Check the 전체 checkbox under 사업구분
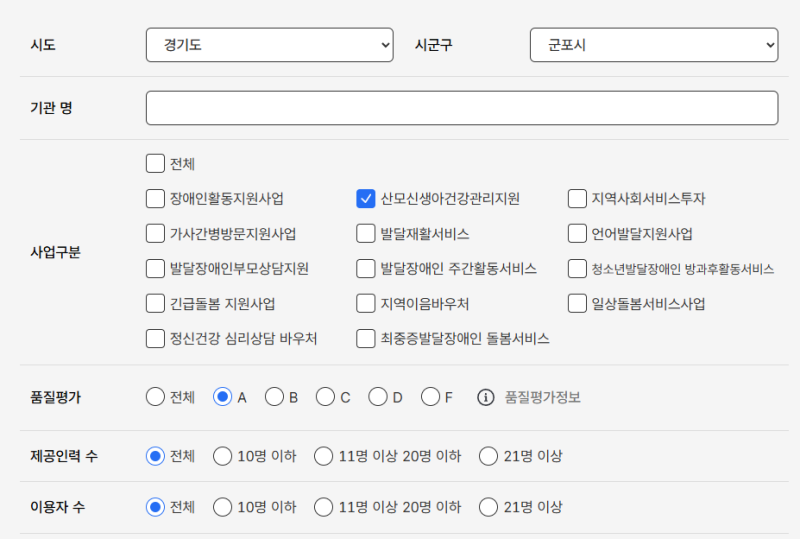 pyautogui.click(x=155, y=164)
